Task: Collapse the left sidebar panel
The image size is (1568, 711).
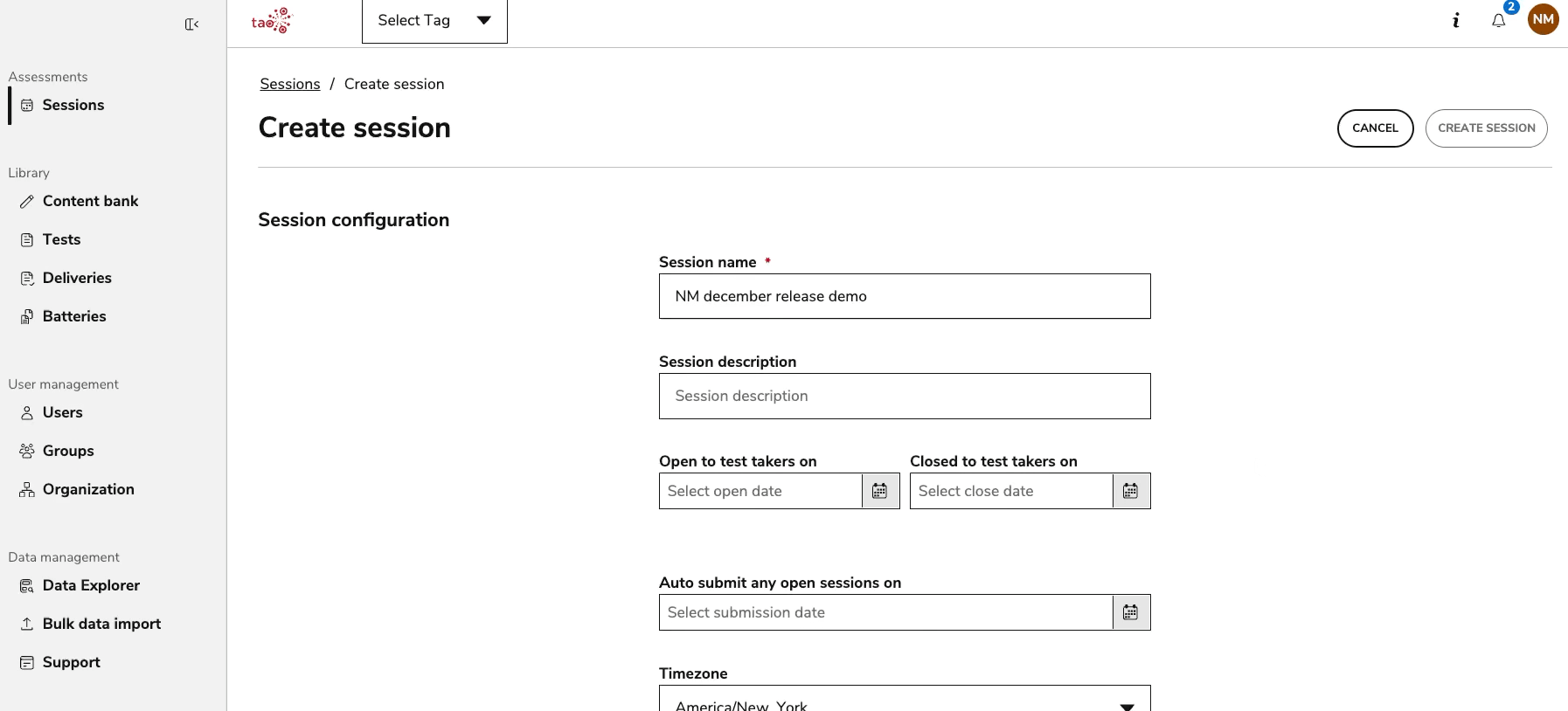Action: [191, 24]
